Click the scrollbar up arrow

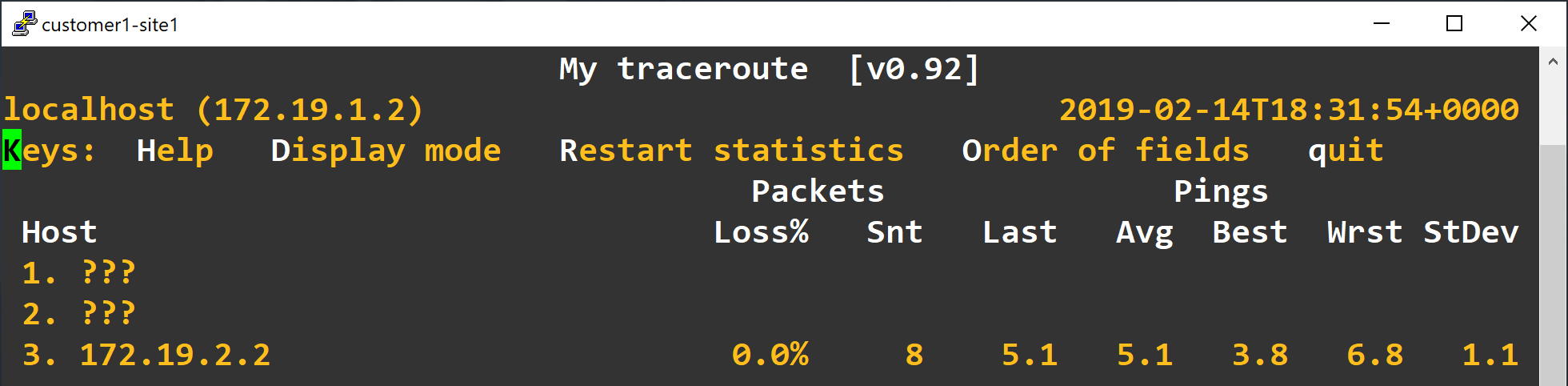click(x=1553, y=62)
